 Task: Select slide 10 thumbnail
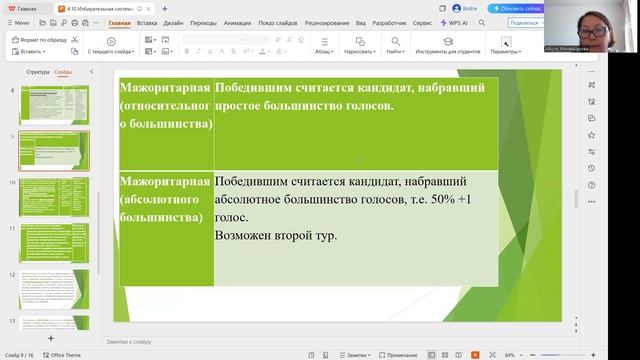[x=54, y=197]
